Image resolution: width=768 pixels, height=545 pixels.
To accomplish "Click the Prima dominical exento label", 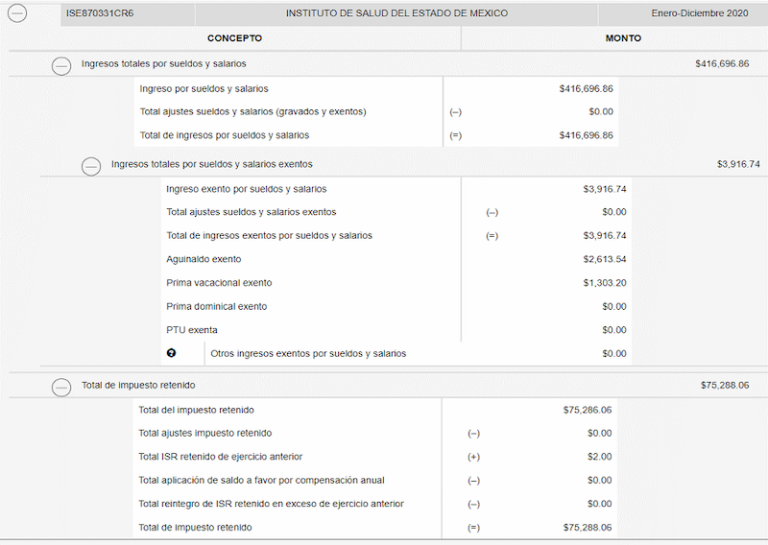I will (216, 307).
